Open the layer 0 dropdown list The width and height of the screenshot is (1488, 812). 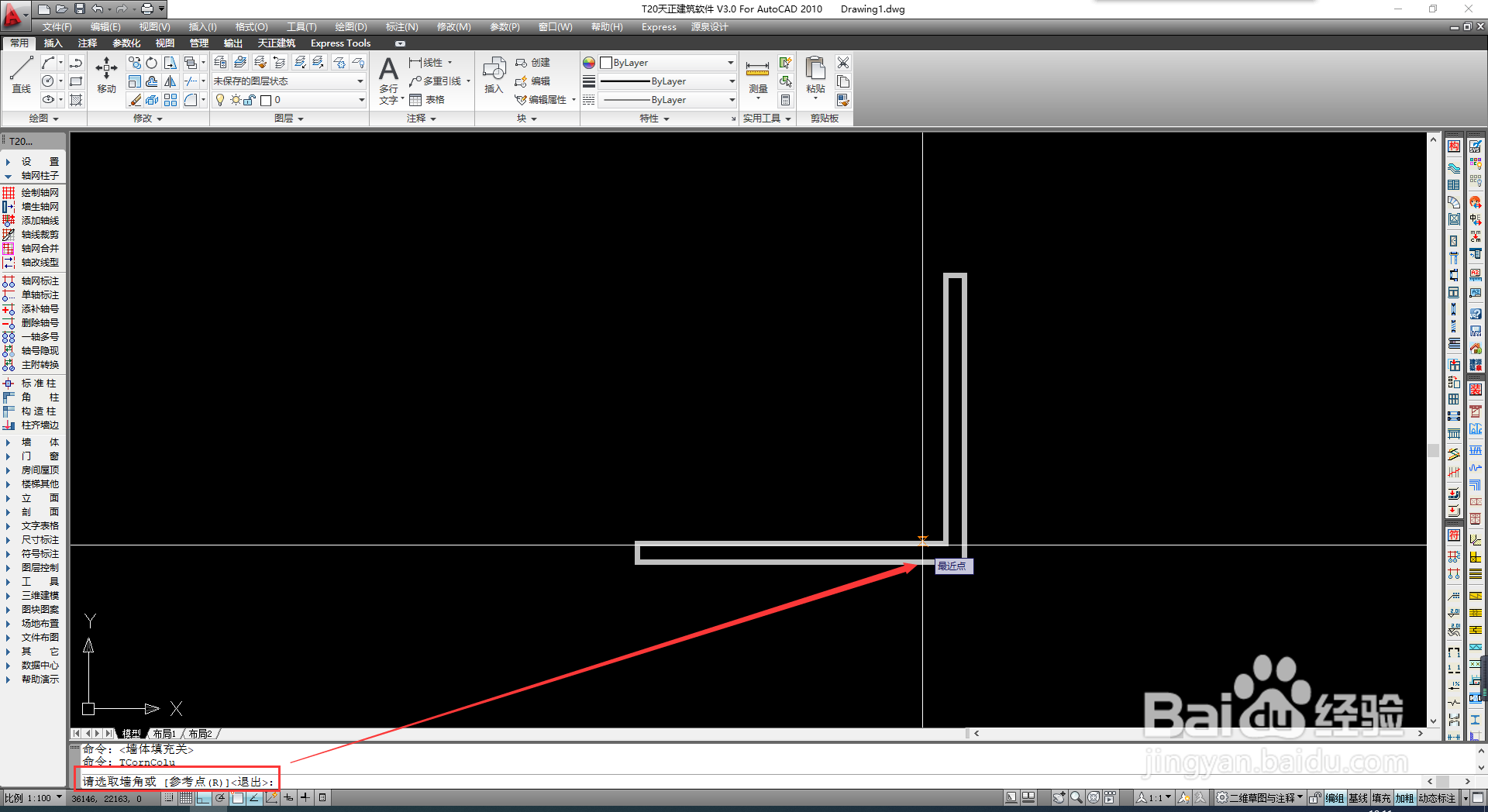click(288, 100)
